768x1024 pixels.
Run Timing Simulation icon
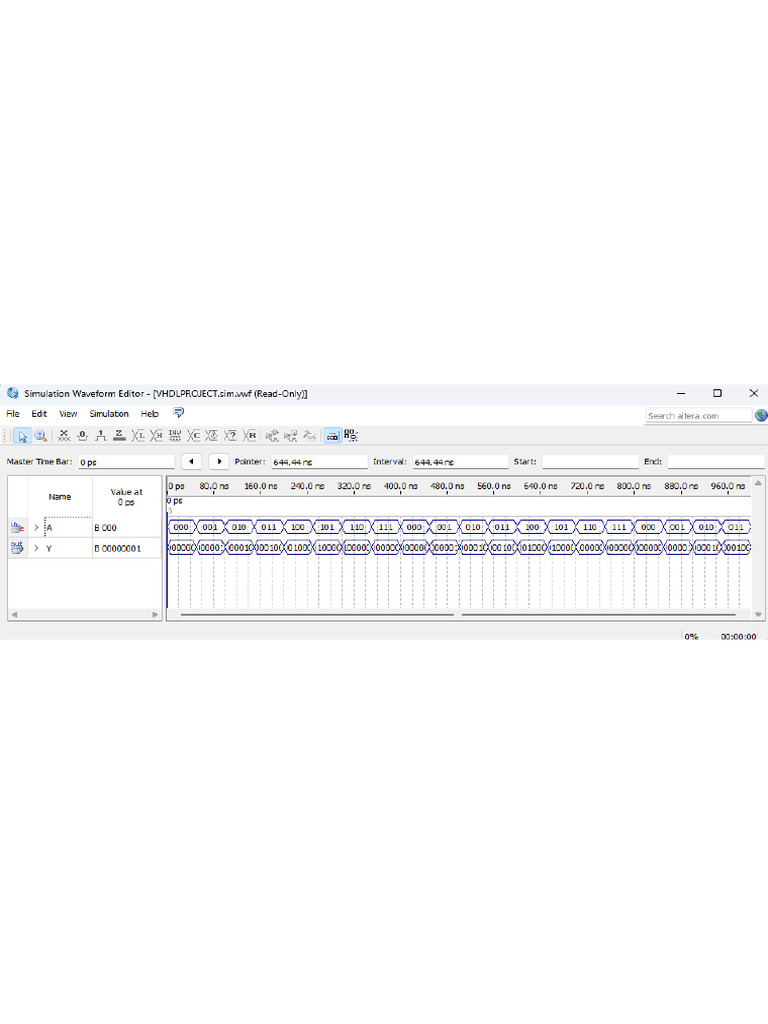[x=291, y=436]
